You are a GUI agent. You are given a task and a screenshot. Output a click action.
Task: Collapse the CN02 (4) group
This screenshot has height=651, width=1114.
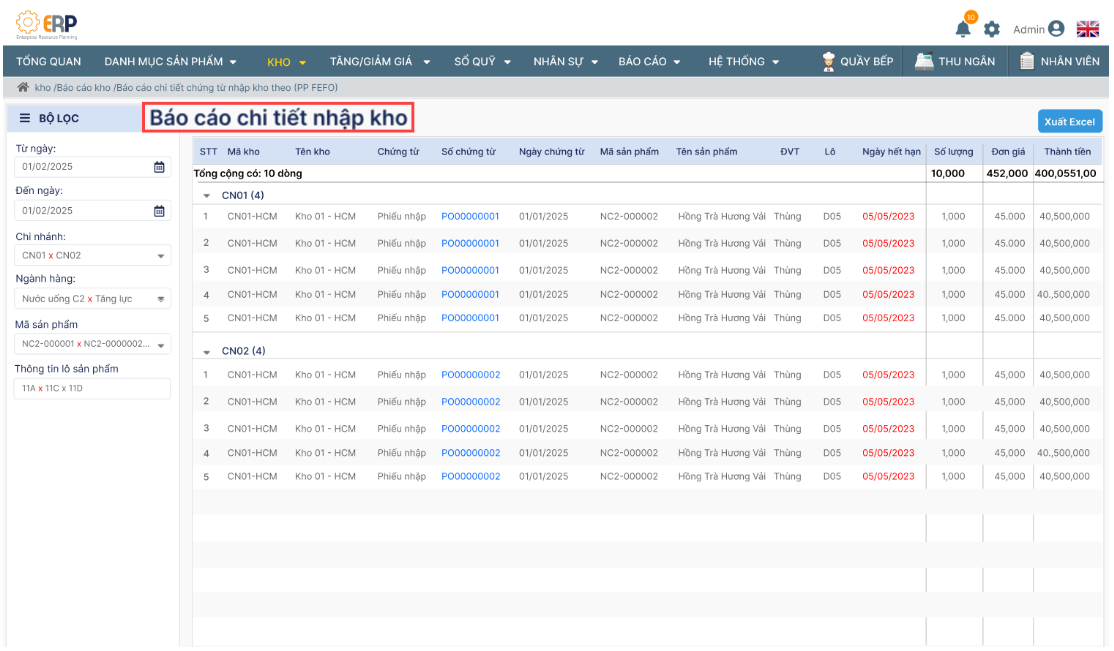207,352
